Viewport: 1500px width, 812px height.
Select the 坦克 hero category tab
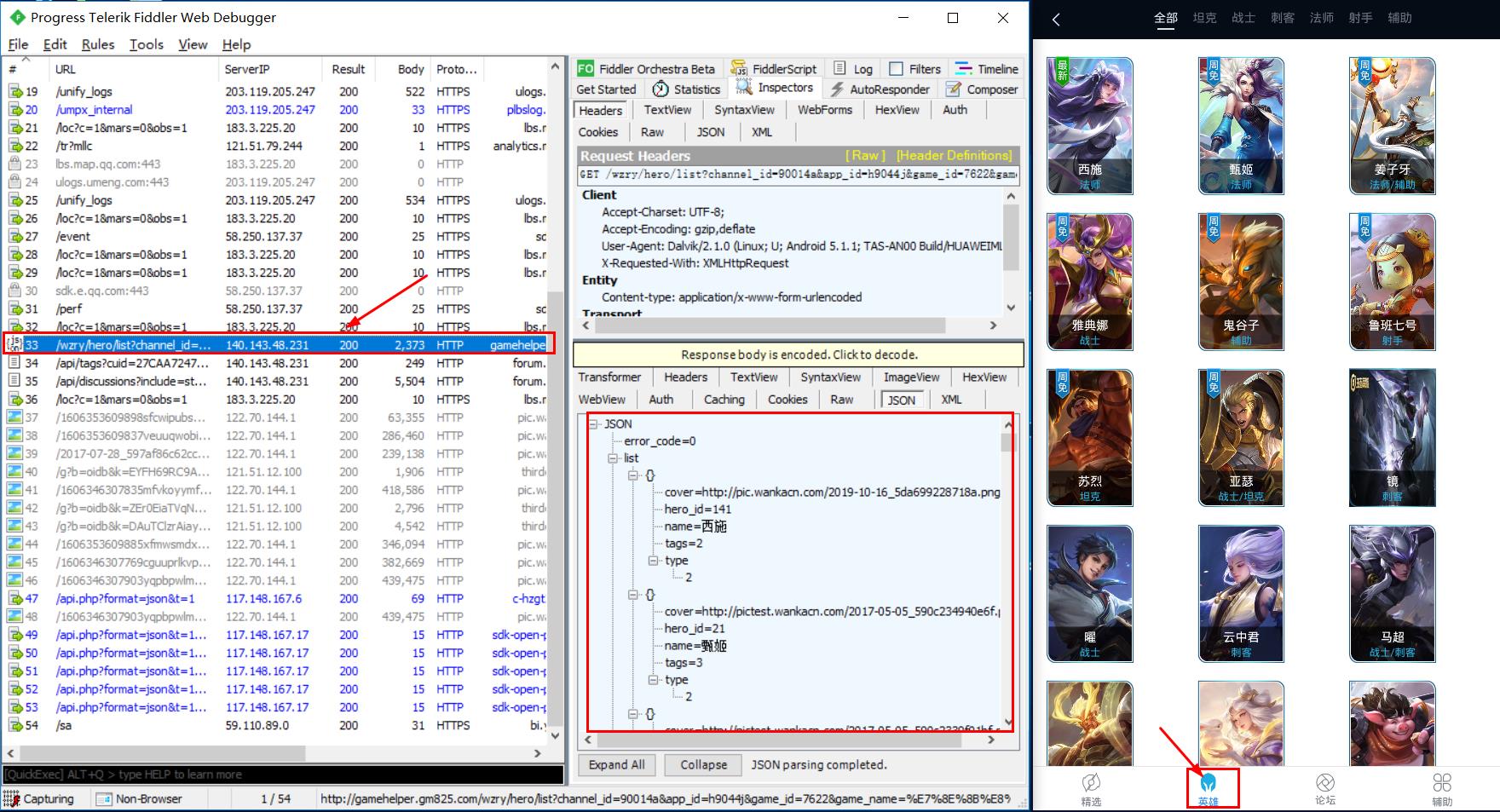pyautogui.click(x=1204, y=18)
